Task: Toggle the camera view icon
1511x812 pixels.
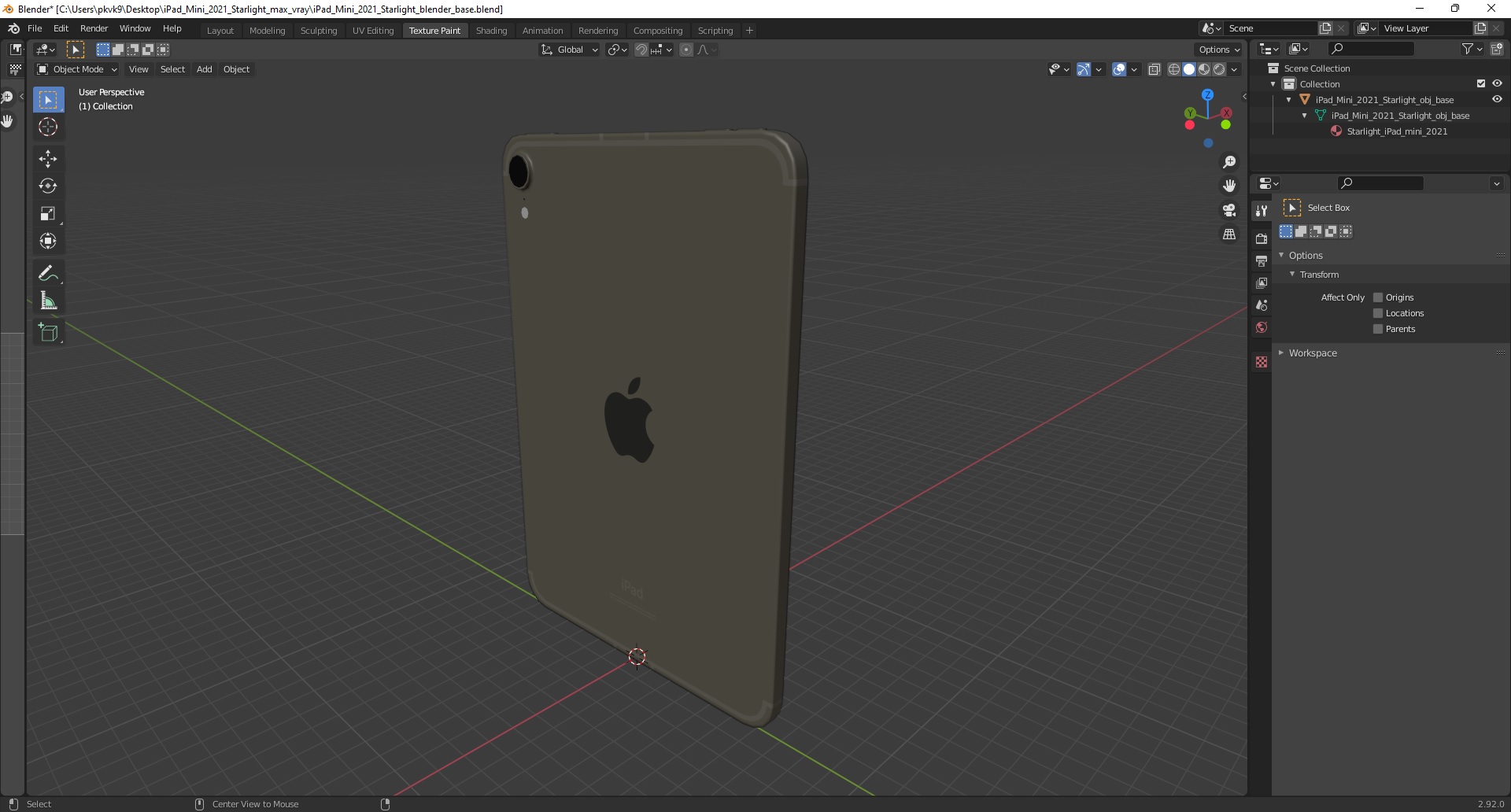Action: tap(1228, 210)
